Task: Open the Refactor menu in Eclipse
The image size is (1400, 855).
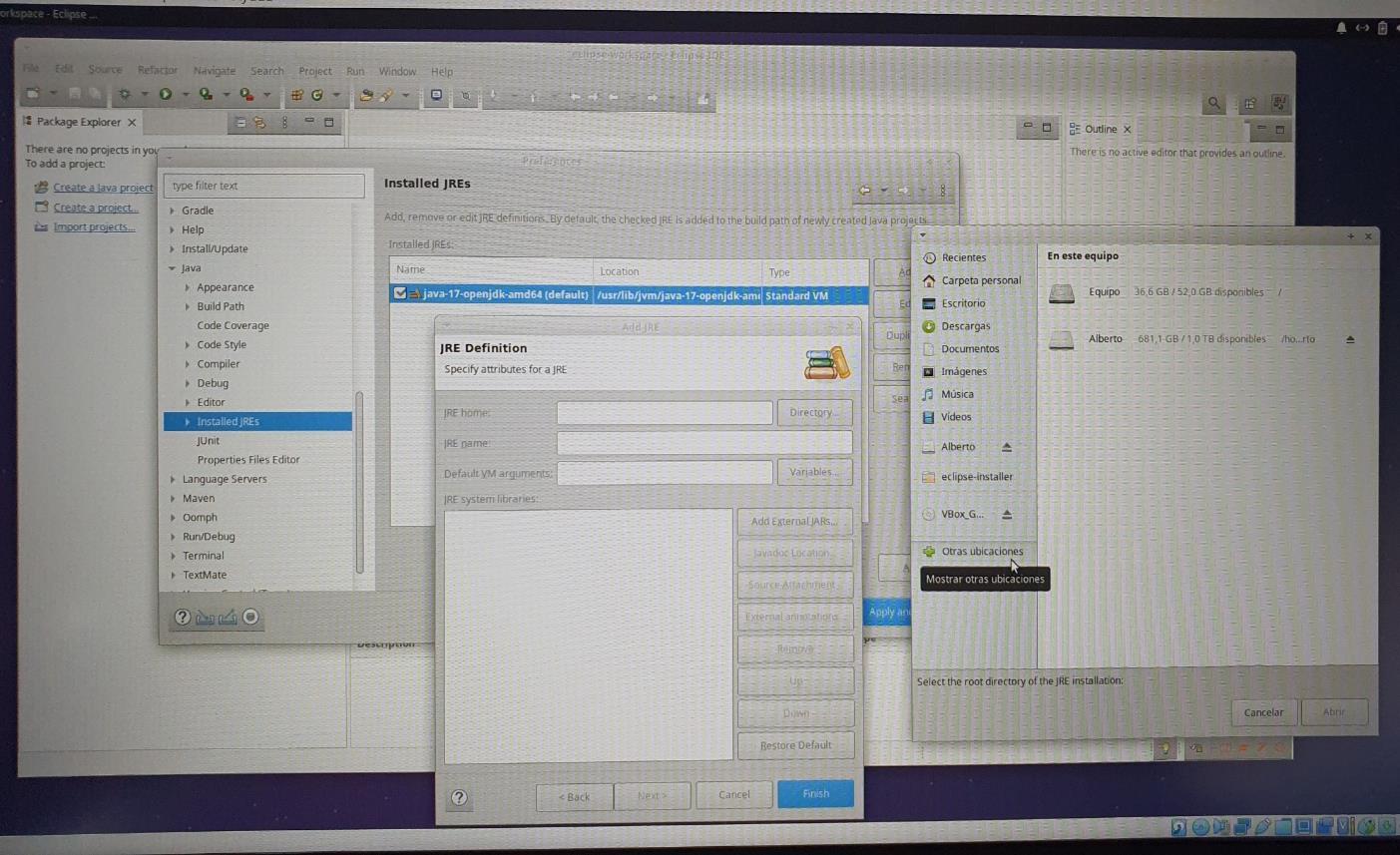Action: [x=158, y=71]
